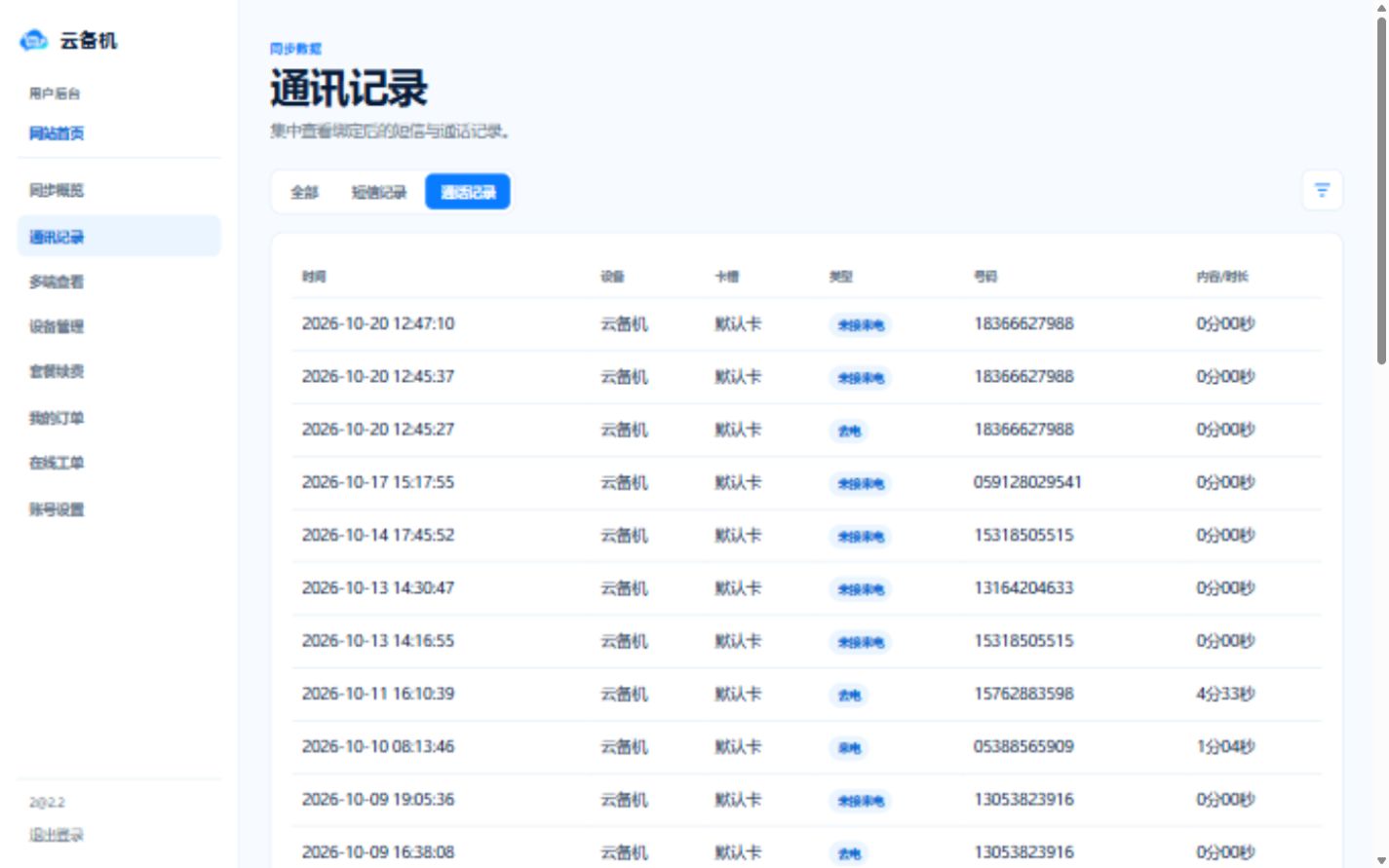Screen dimensions: 1389x868
Task: Open 账号设置 in the sidebar
Action: pyautogui.click(x=119, y=509)
